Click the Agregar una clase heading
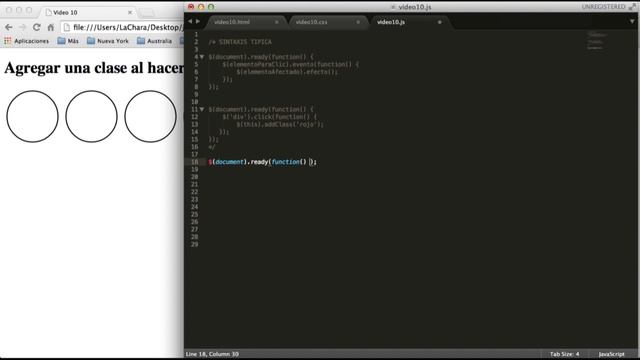This screenshot has width=640, height=360. pyautogui.click(x=94, y=68)
